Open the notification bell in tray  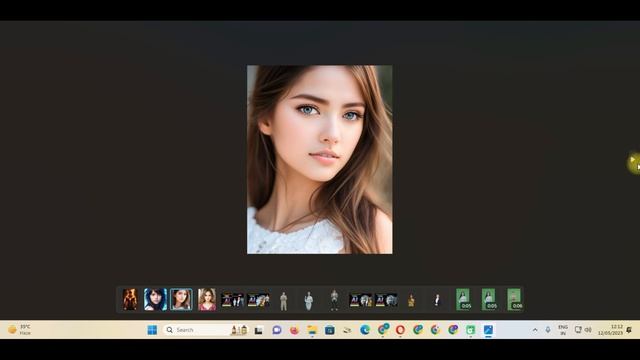(x=629, y=330)
